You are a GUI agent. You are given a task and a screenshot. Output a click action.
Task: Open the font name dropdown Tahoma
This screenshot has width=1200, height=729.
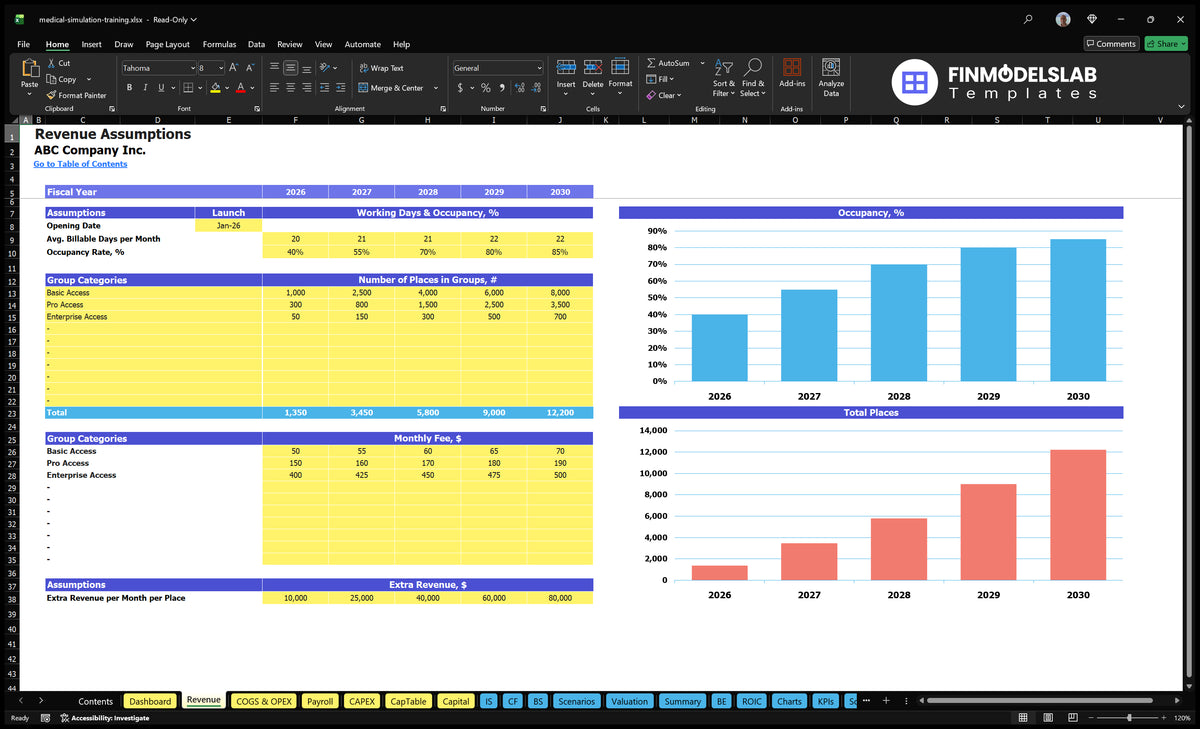pyautogui.click(x=191, y=68)
